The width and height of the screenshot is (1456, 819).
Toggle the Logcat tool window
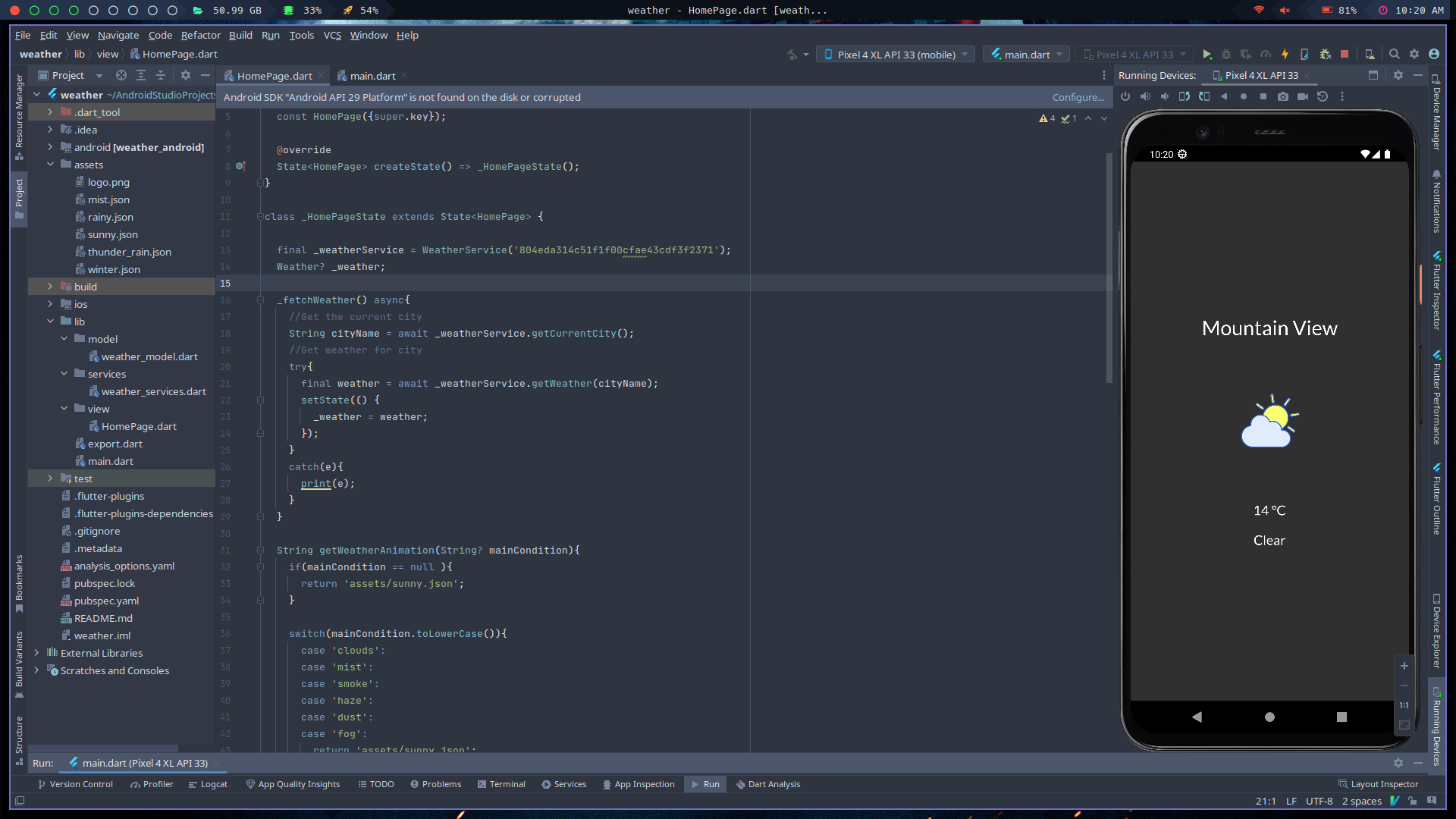point(208,784)
